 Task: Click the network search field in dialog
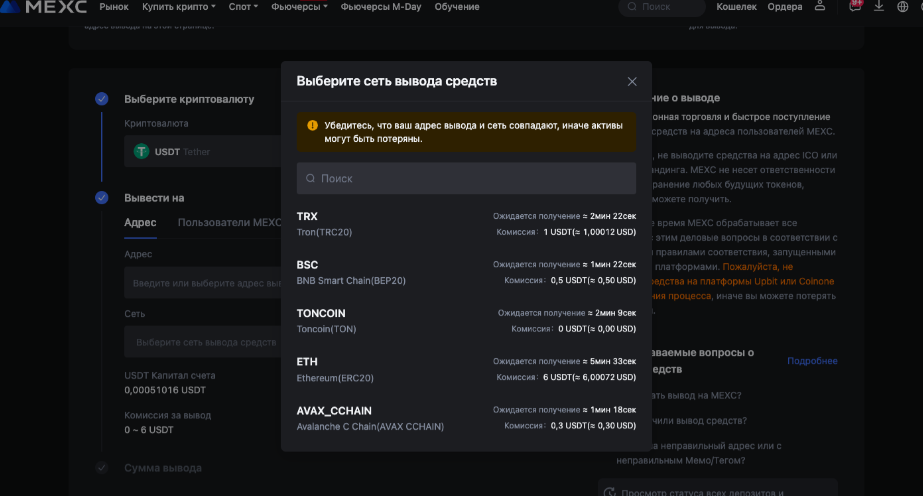[466, 178]
